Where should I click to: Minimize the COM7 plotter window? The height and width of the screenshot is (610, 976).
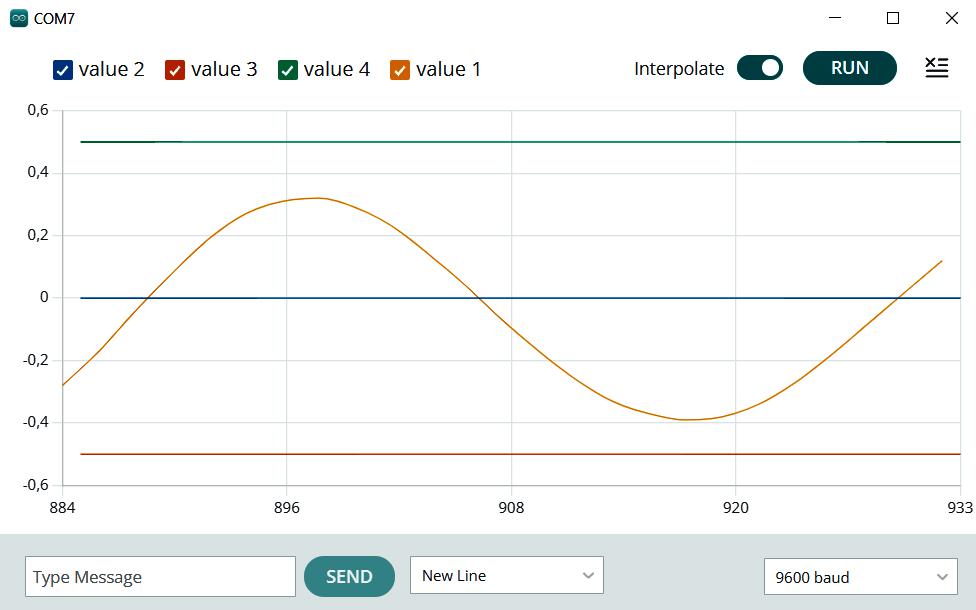click(x=836, y=18)
